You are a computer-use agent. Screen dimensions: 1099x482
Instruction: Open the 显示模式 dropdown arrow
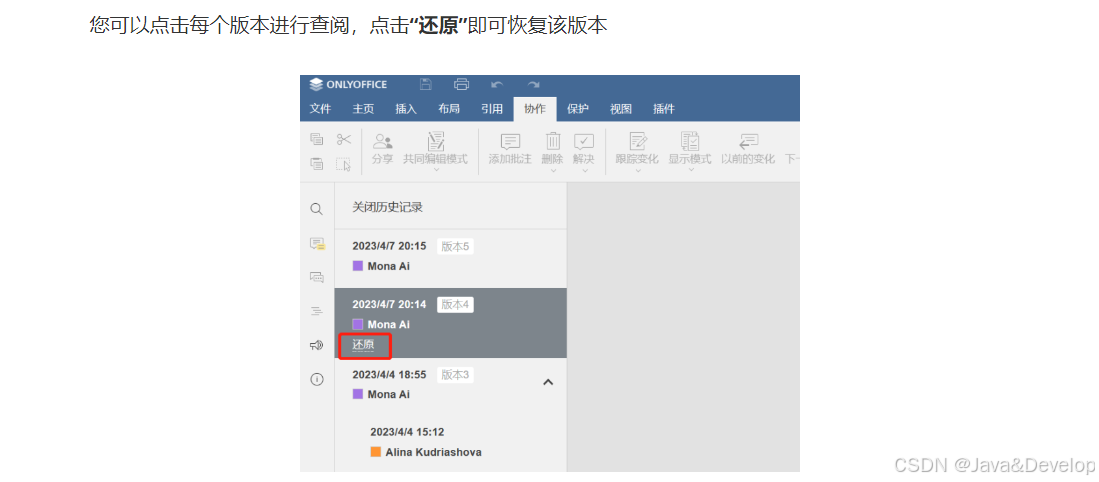click(x=690, y=170)
